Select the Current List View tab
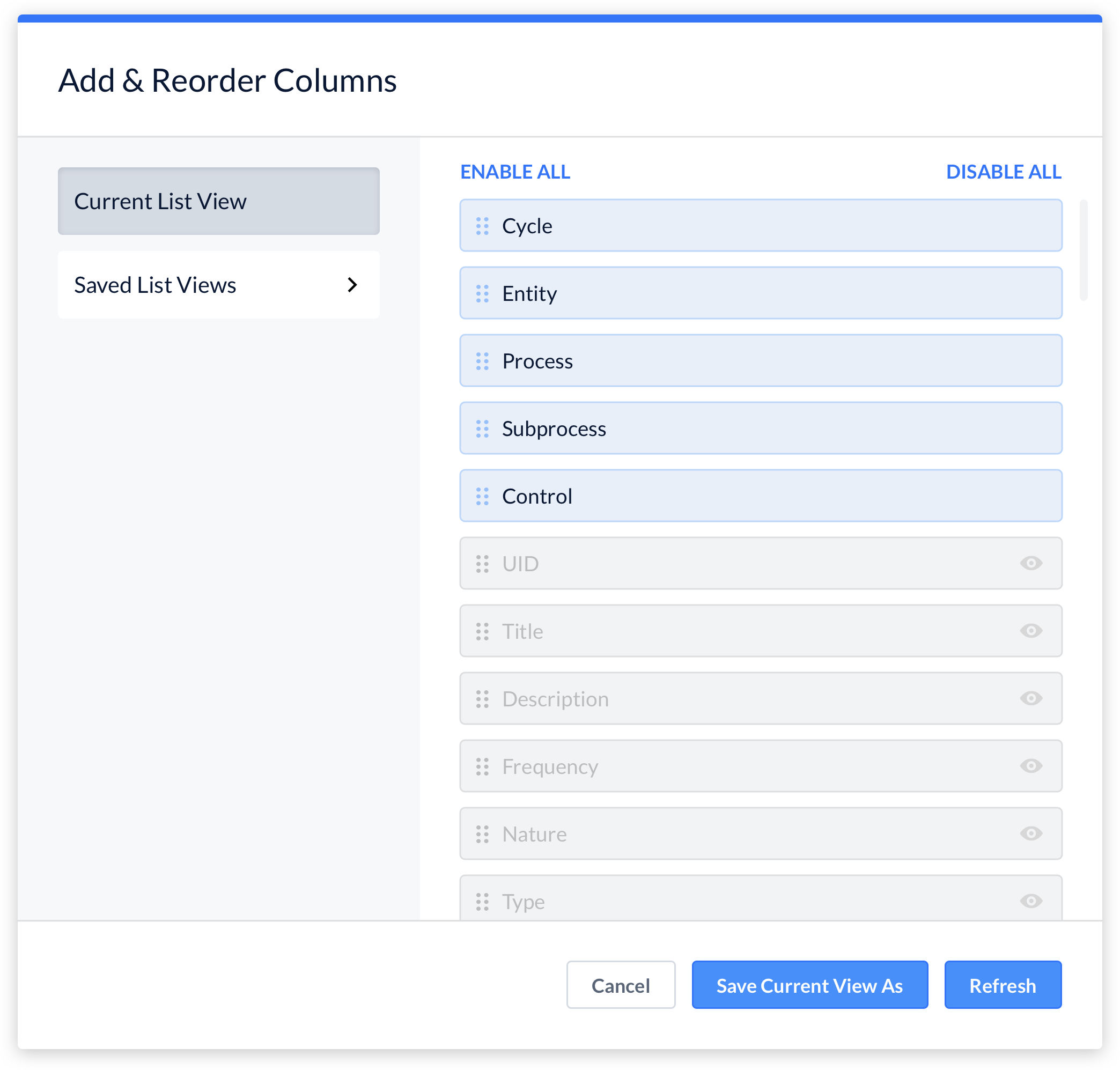1120x1070 pixels. pyautogui.click(x=218, y=201)
